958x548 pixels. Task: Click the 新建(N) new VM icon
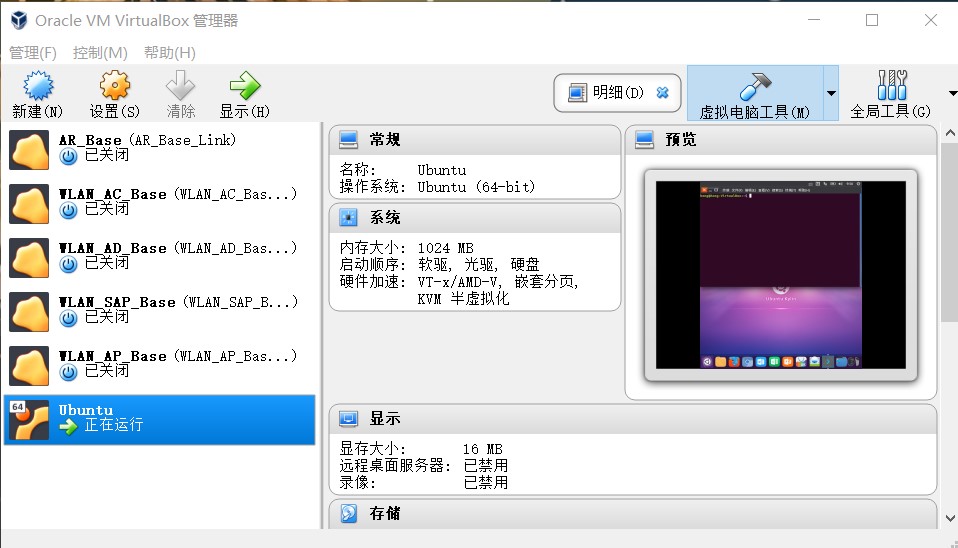[x=38, y=86]
